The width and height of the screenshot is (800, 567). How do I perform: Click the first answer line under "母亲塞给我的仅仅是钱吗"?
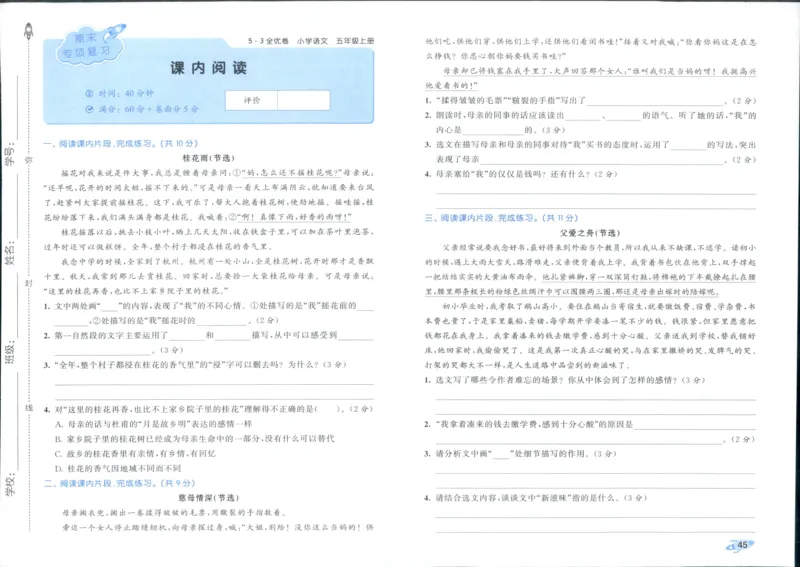tap(595, 193)
